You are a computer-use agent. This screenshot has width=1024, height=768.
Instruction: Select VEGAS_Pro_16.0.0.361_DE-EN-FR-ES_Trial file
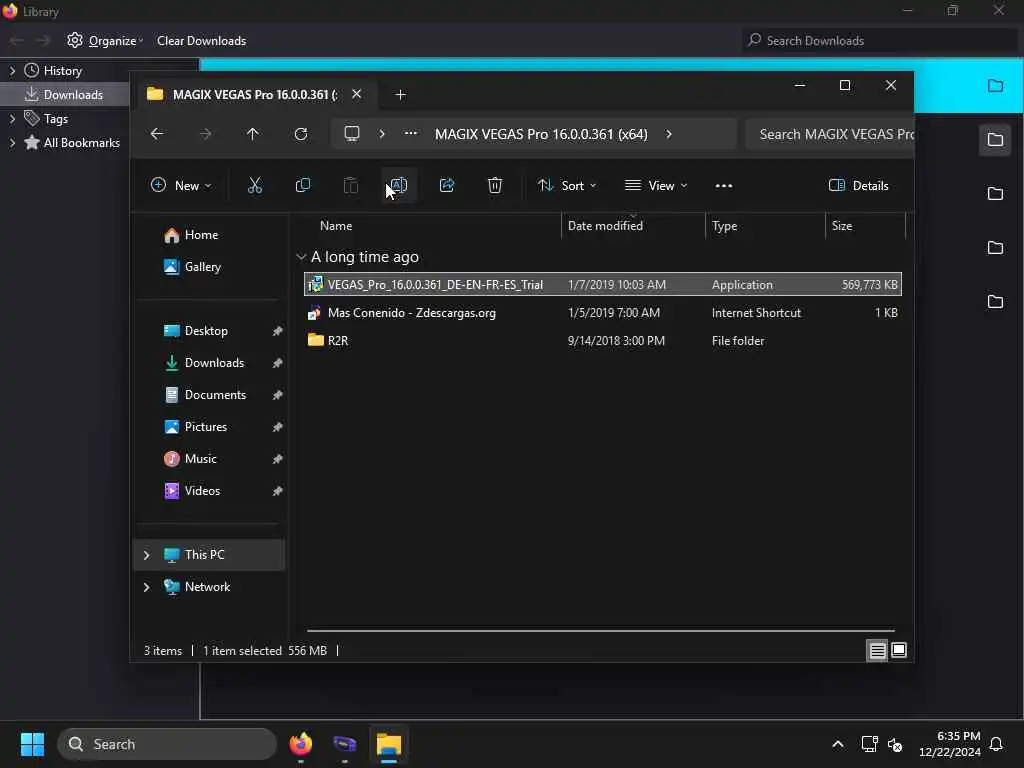603,285
